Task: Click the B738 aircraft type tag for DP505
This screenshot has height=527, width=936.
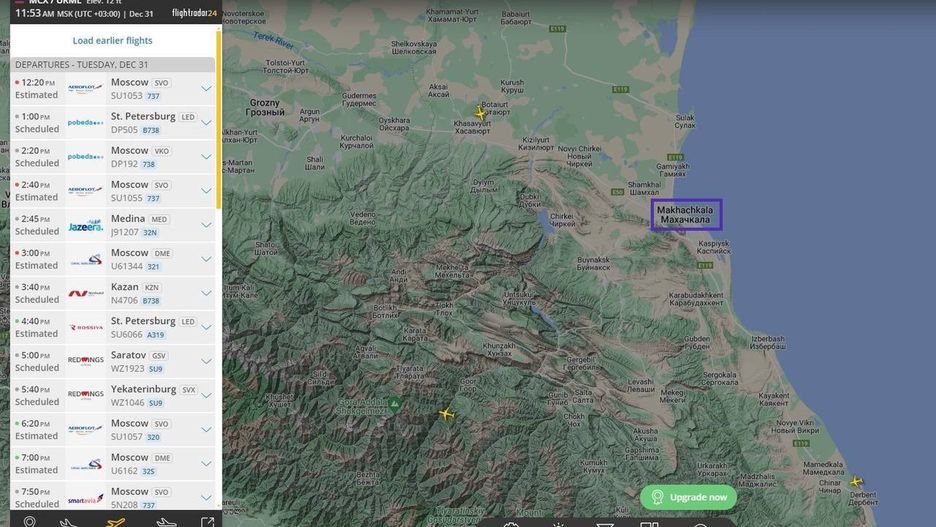Action: pos(151,130)
